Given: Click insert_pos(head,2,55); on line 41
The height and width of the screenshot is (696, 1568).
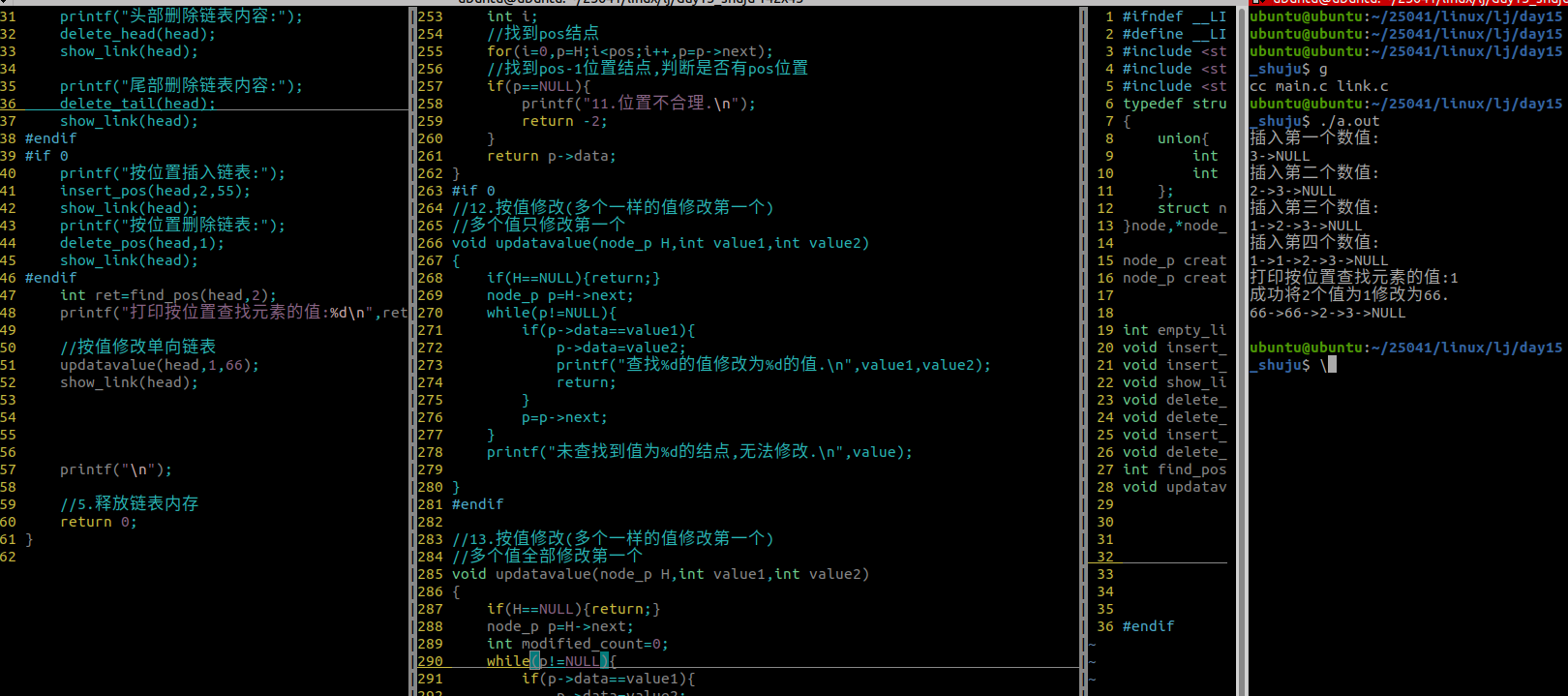Looking at the screenshot, I should point(155,191).
